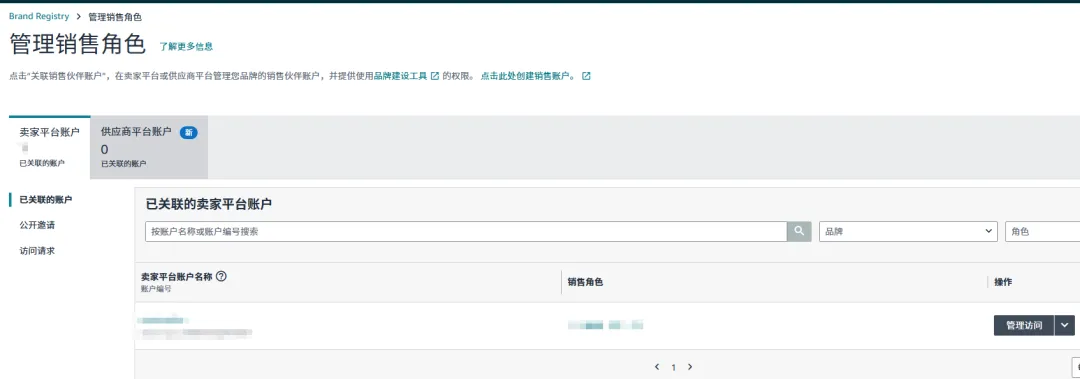The width and height of the screenshot is (1080, 379).
Task: Expand the 品牌 filter dropdown
Action: coord(908,232)
